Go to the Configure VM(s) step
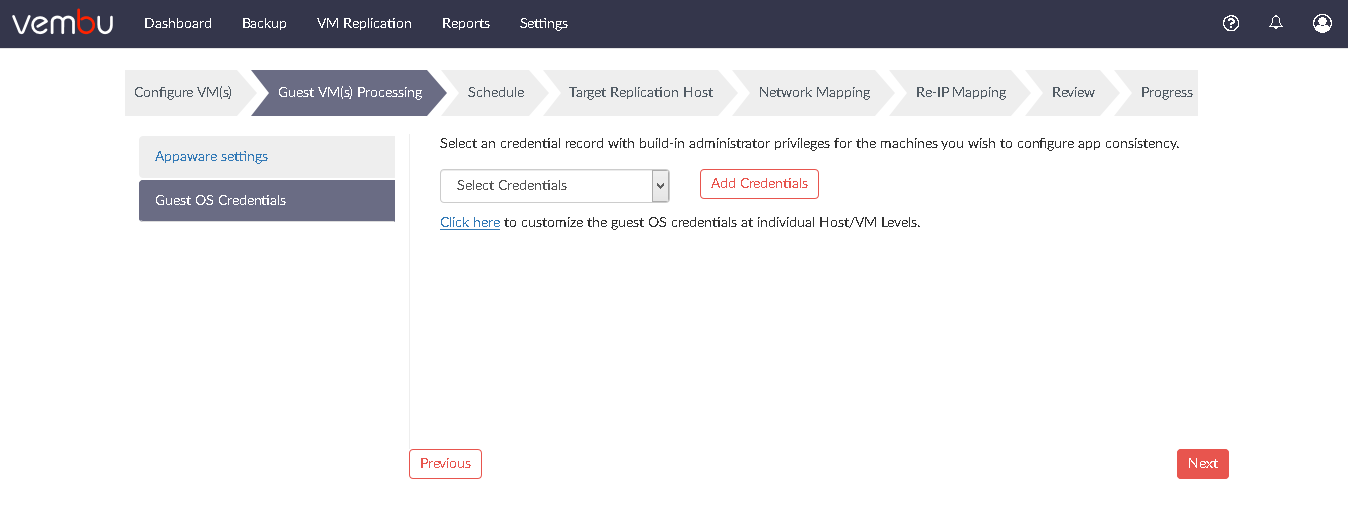The width and height of the screenshot is (1348, 505). (183, 92)
